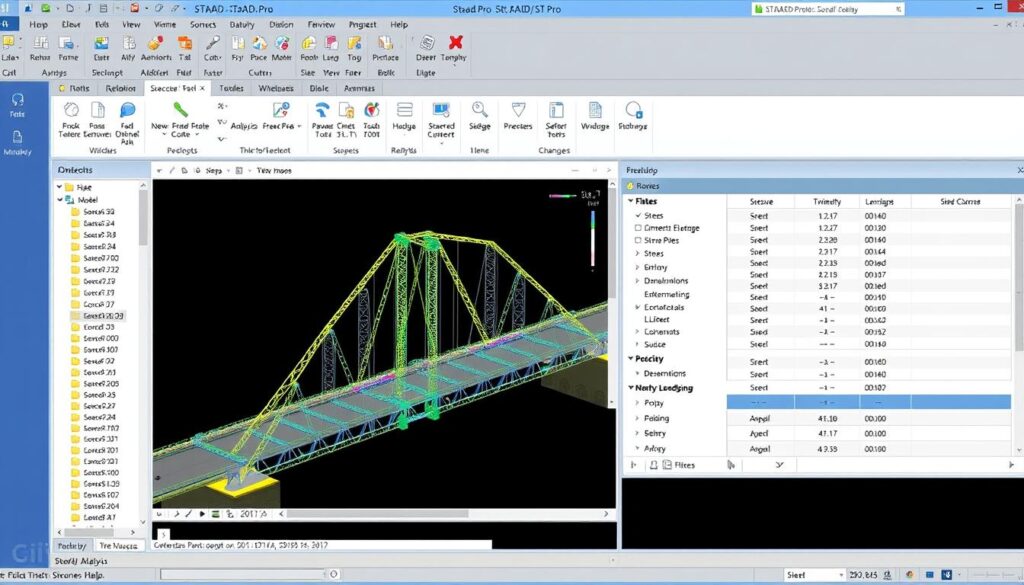This screenshot has width=1024, height=585.
Task: Click the Deer ribbon icon
Action: [426, 43]
